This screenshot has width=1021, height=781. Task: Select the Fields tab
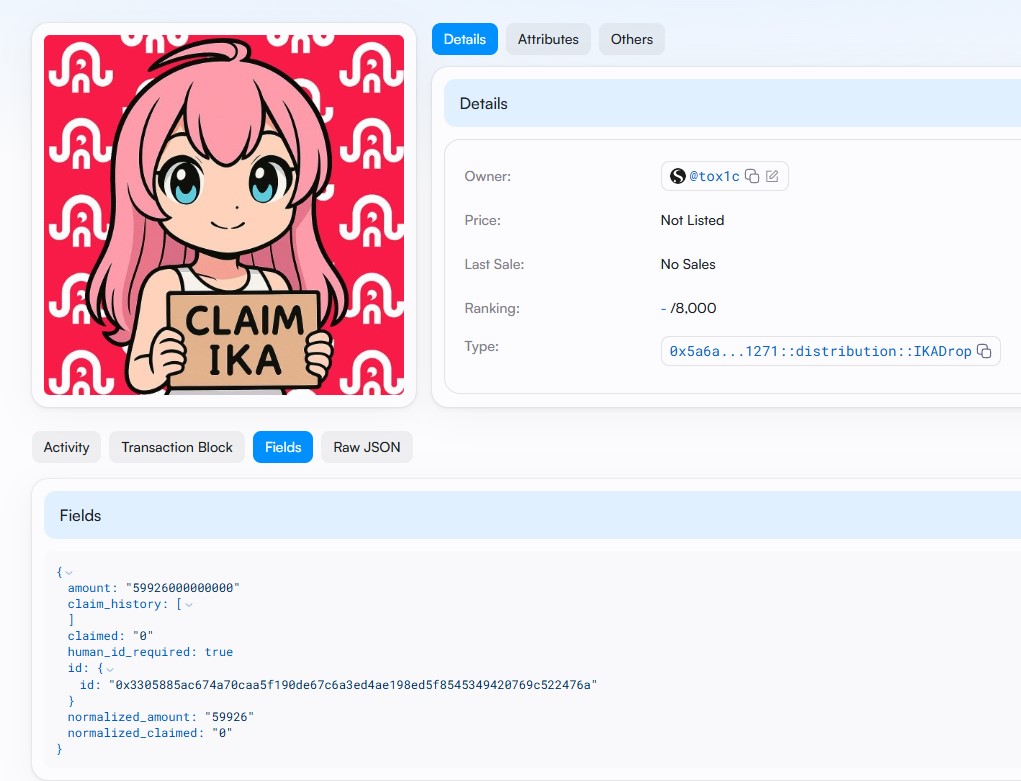(283, 447)
